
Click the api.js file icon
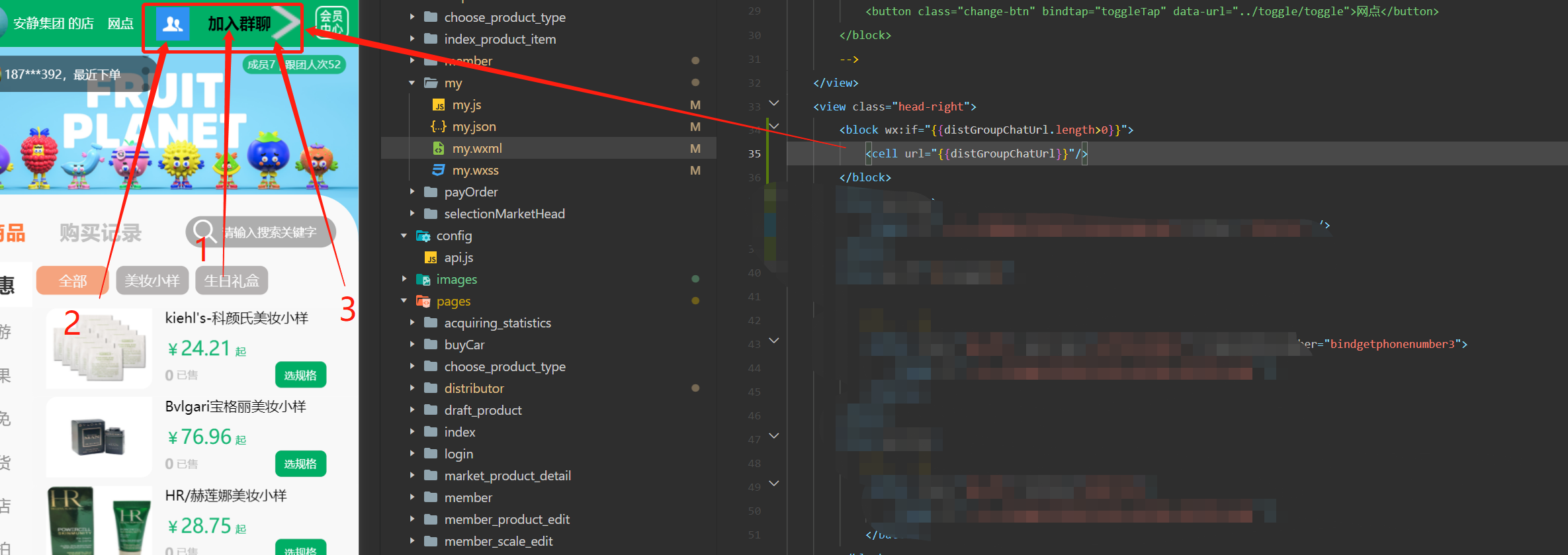tap(430, 258)
